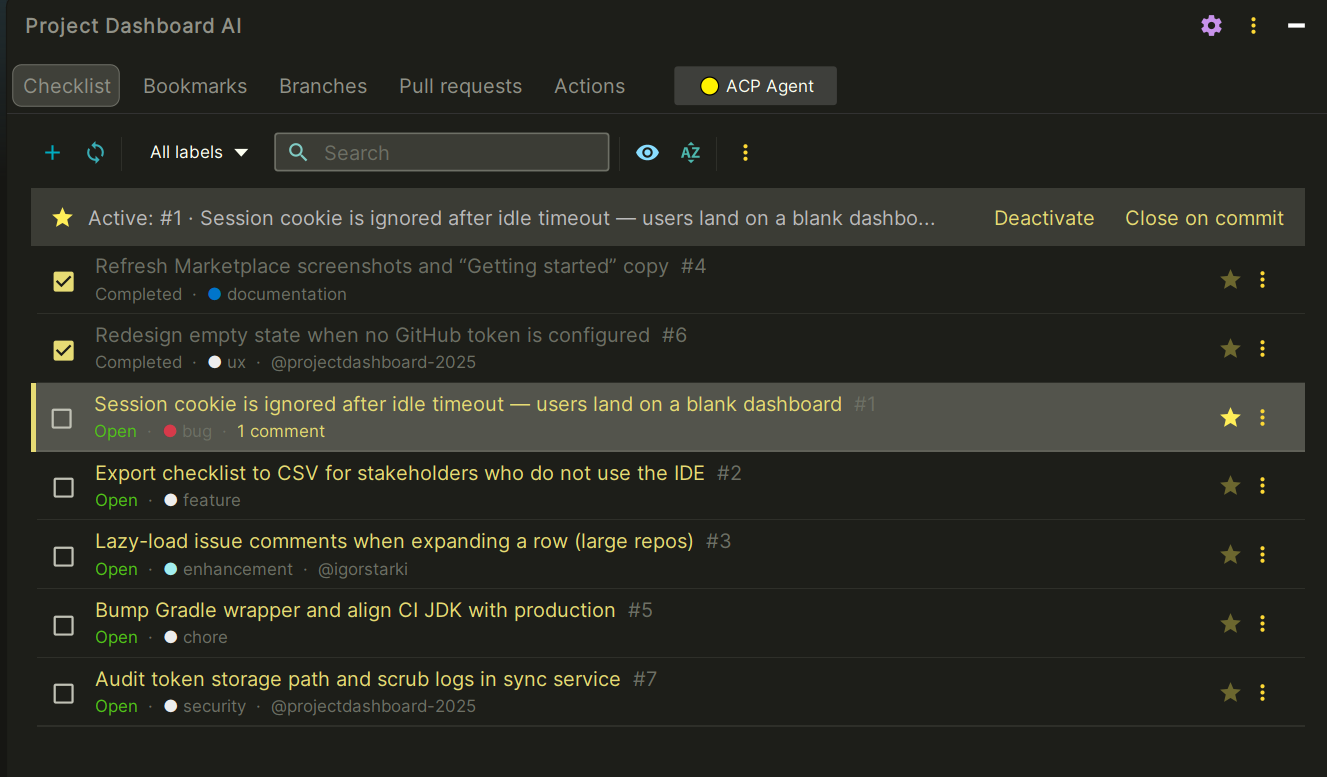Select Refresh Marketplace screenshots title
The height and width of the screenshot is (777, 1327).
[x=382, y=267]
